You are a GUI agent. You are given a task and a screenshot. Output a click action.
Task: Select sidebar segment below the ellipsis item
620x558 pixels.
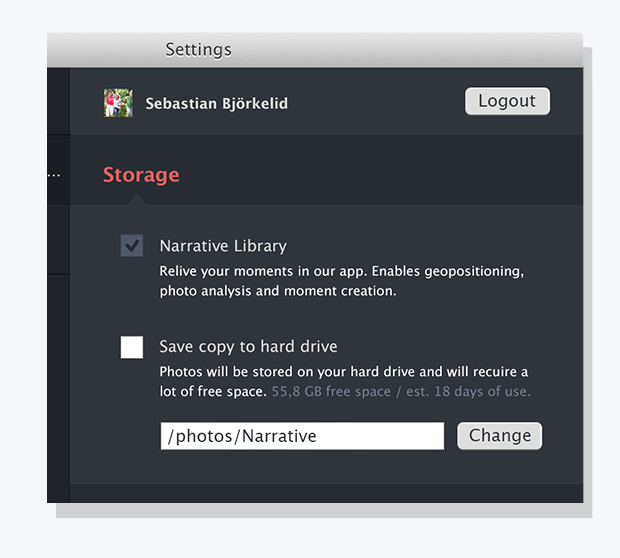[x=58, y=240]
